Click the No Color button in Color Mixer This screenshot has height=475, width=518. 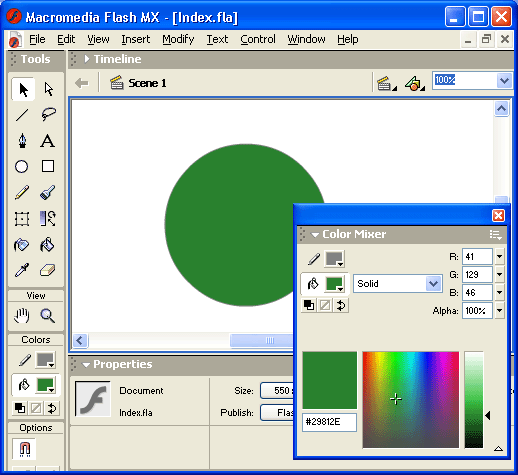point(325,305)
